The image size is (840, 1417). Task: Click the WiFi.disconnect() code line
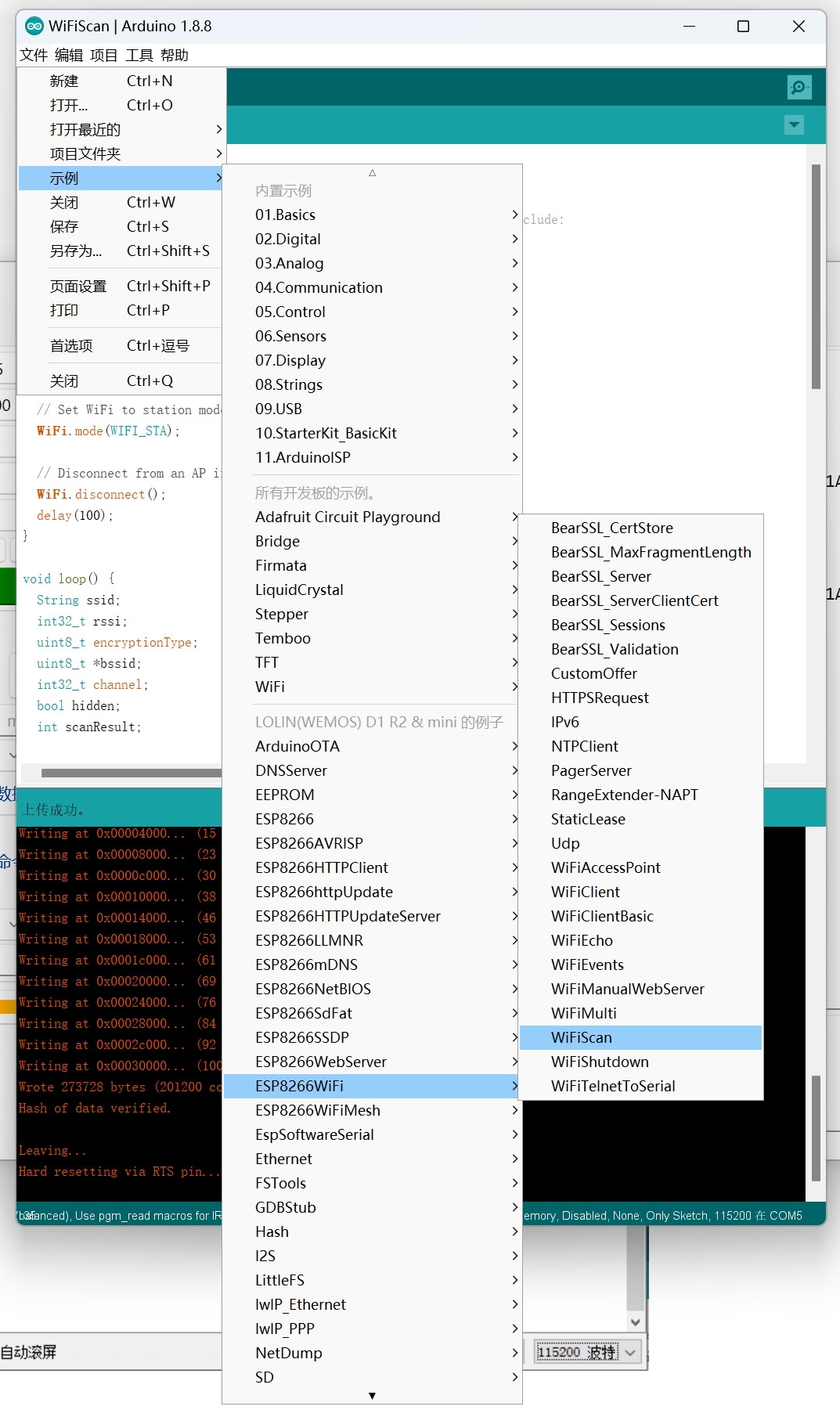click(101, 494)
